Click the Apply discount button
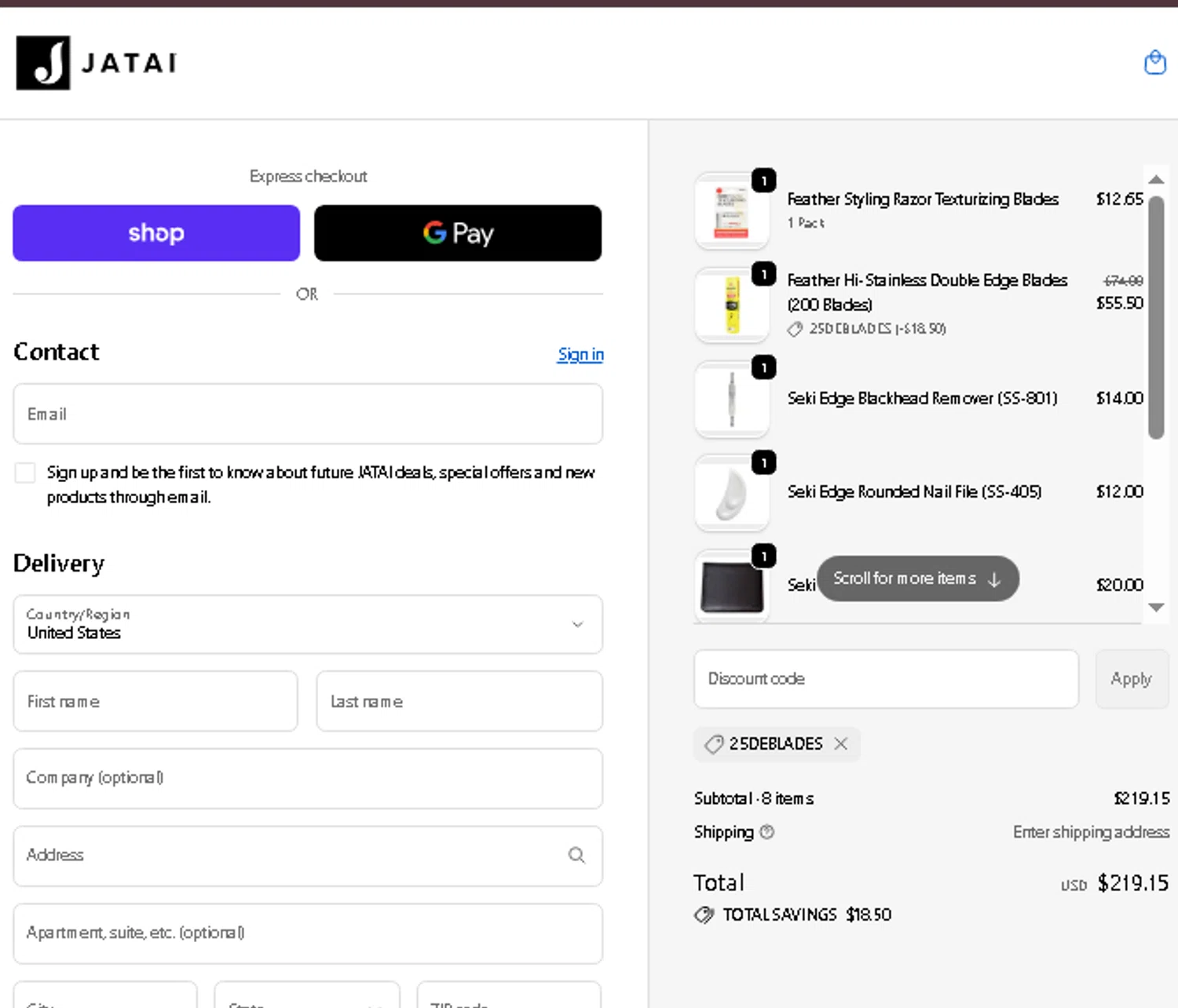The width and height of the screenshot is (1178, 1008). click(x=1131, y=679)
